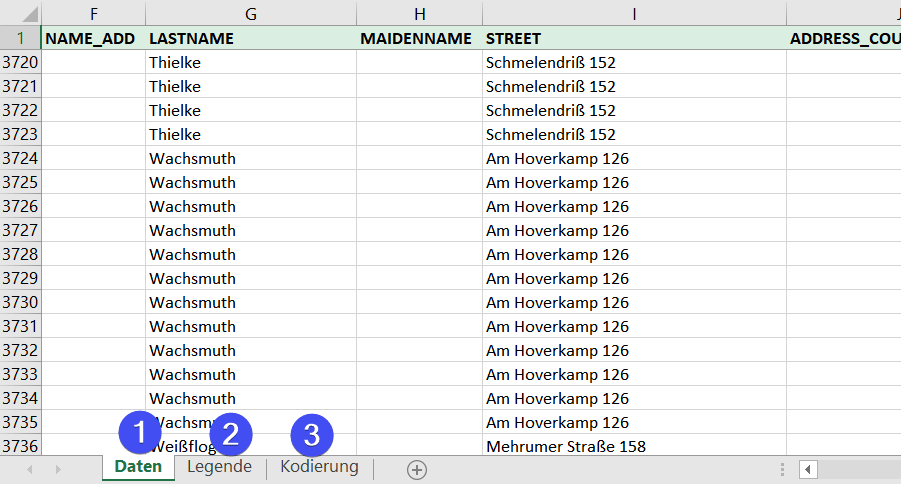
Task: Add a new sheet with the plus icon
Action: pos(417,469)
